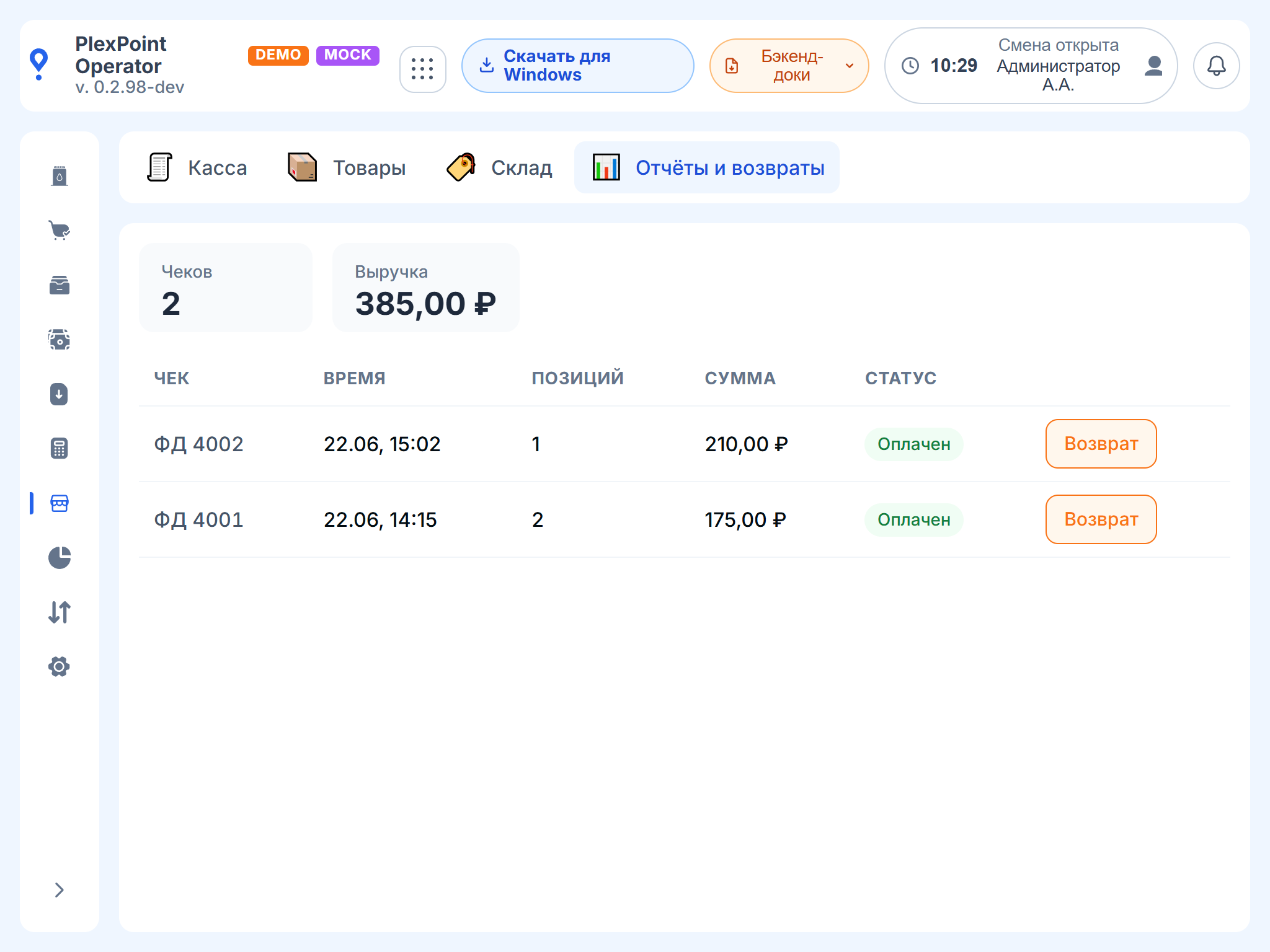Click the box icon on Товары tab
Image resolution: width=1270 pixels, height=952 pixels.
pos(303,167)
